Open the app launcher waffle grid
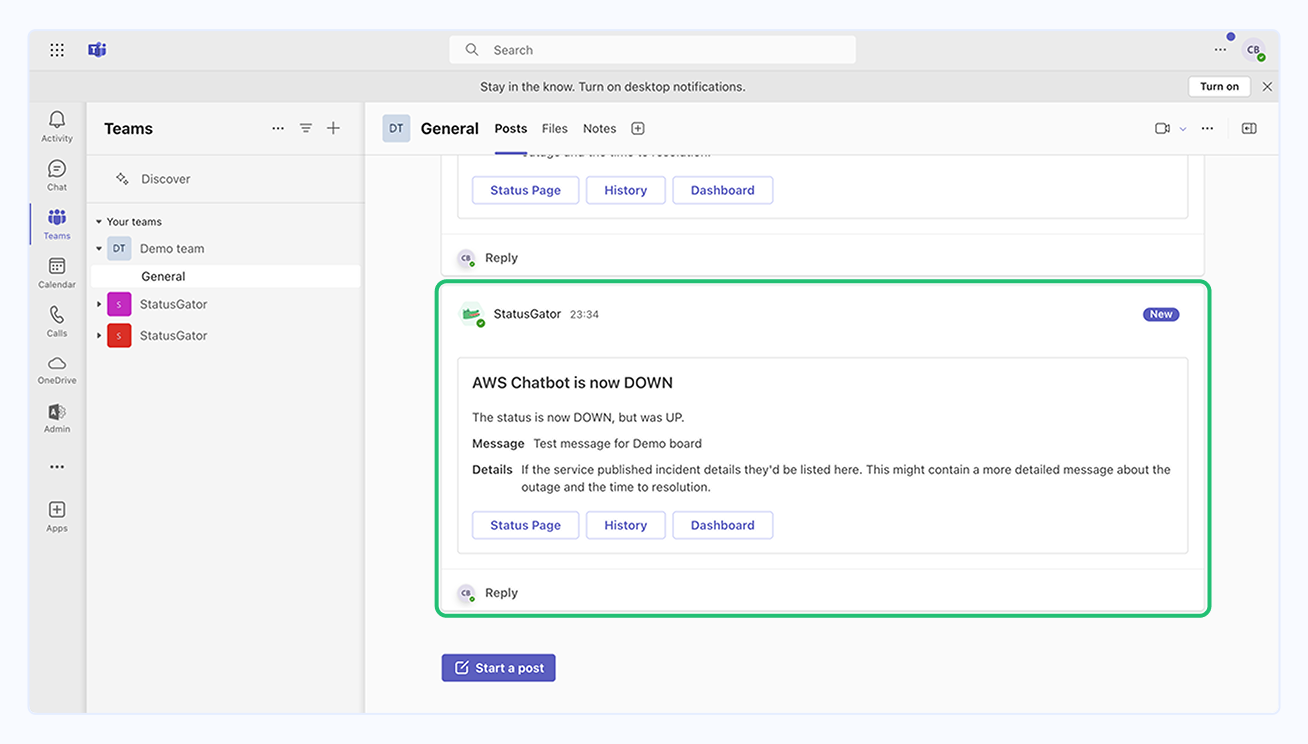The width and height of the screenshot is (1308, 744). [57, 50]
